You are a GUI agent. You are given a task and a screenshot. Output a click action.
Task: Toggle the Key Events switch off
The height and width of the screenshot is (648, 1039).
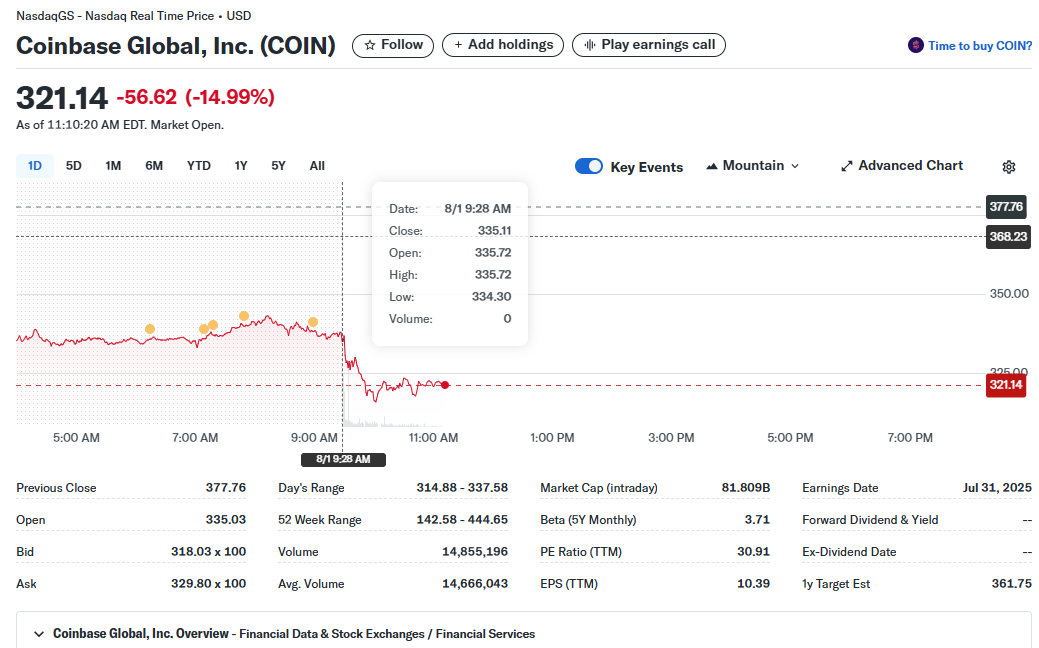[x=588, y=166]
